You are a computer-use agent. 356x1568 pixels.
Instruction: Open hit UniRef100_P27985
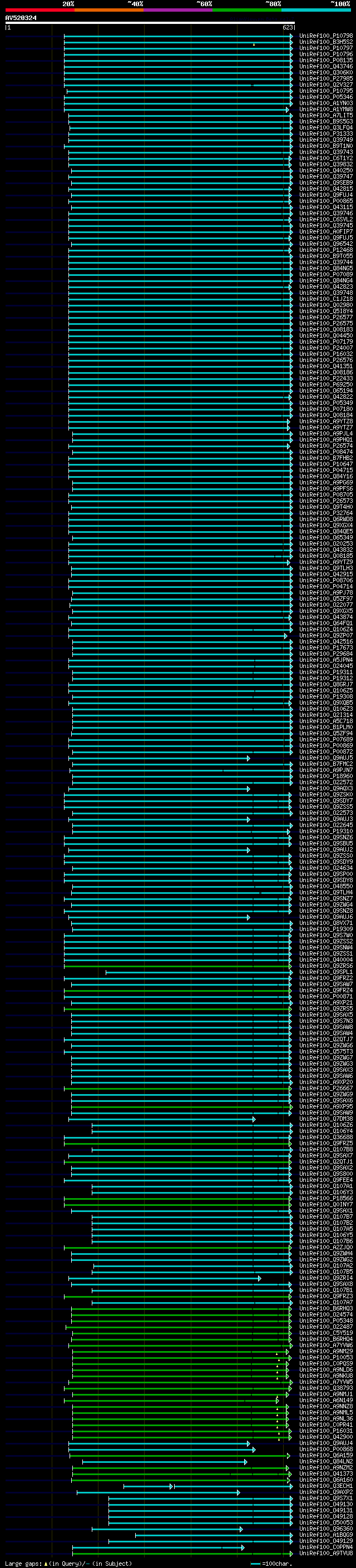coord(326,78)
